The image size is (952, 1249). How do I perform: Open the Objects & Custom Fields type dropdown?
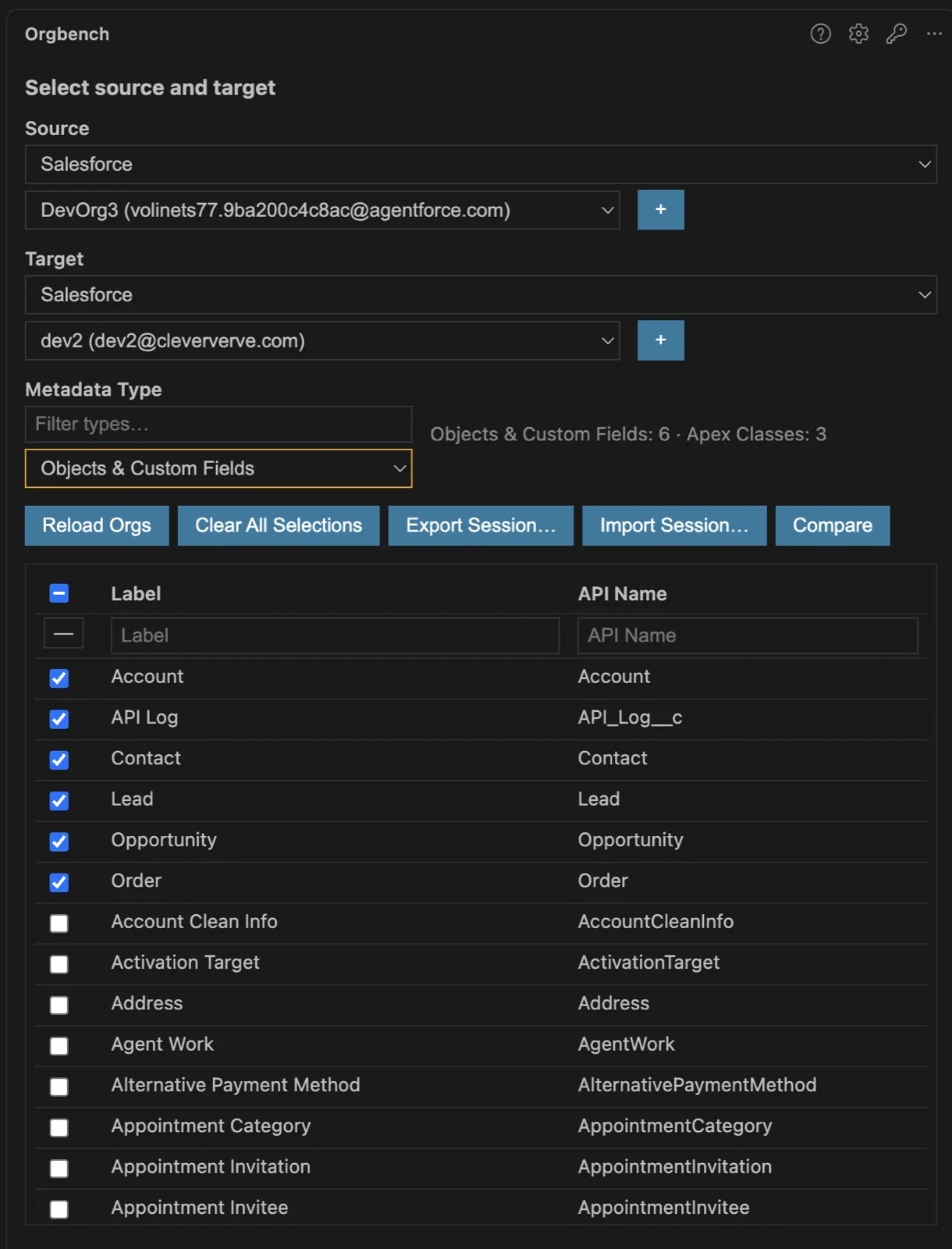[x=218, y=468]
